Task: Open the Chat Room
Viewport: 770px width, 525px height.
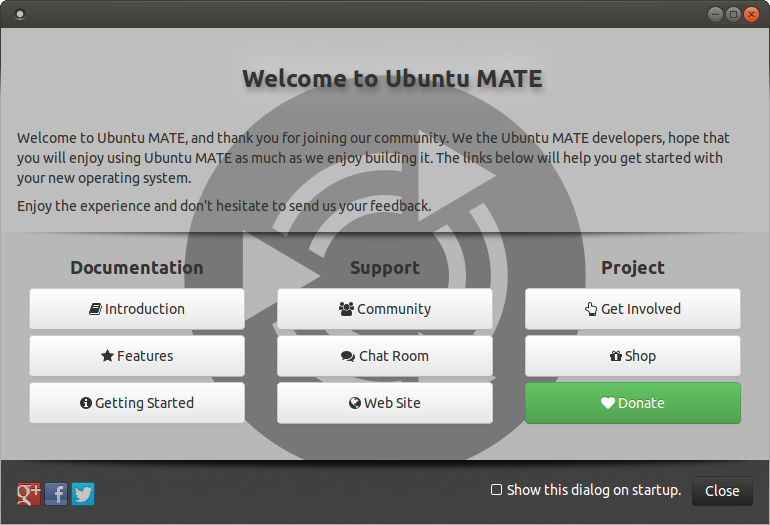Action: [385, 356]
